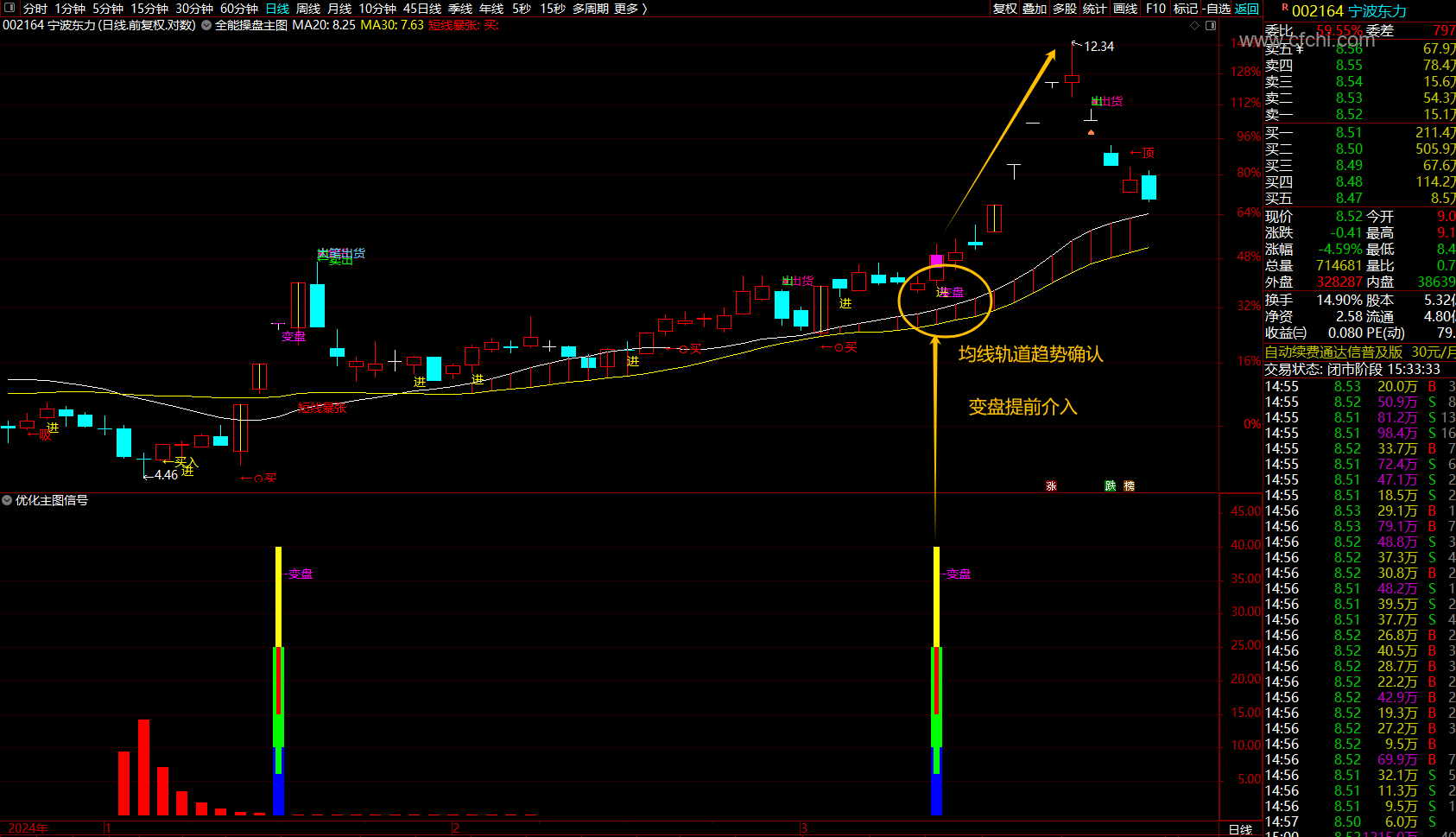The height and width of the screenshot is (837, 1456).
Task: Select 15秒 period tab
Action: pos(553,8)
